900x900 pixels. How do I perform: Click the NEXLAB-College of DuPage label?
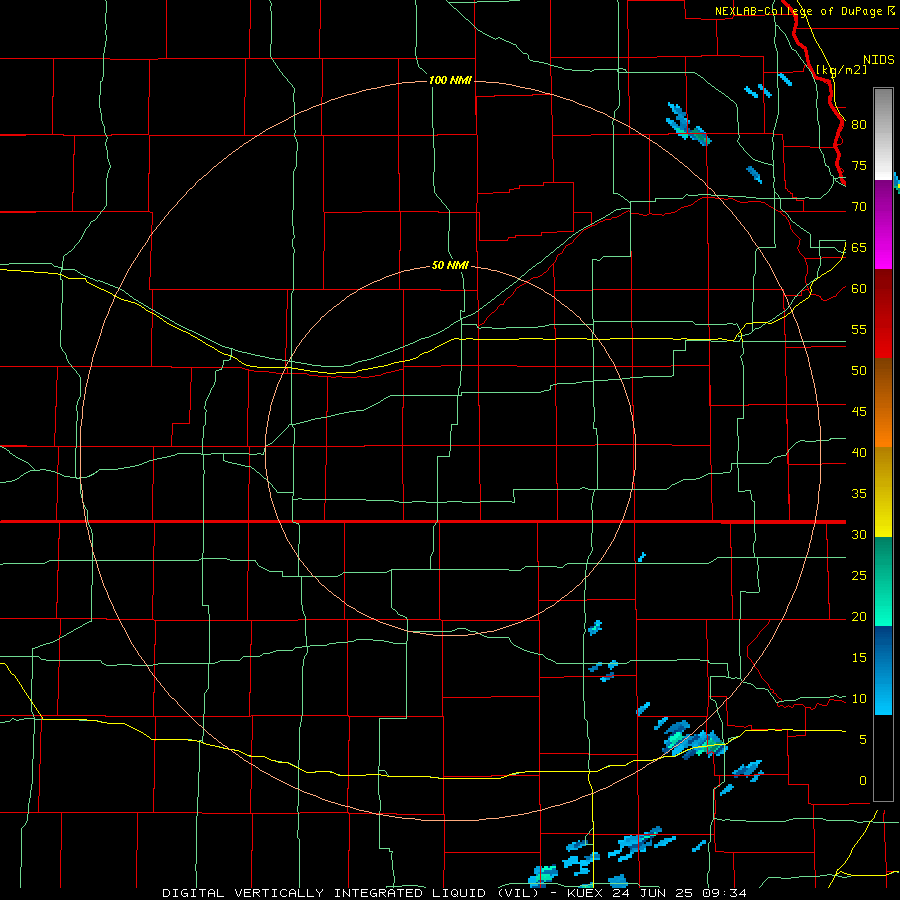pyautogui.click(x=799, y=11)
